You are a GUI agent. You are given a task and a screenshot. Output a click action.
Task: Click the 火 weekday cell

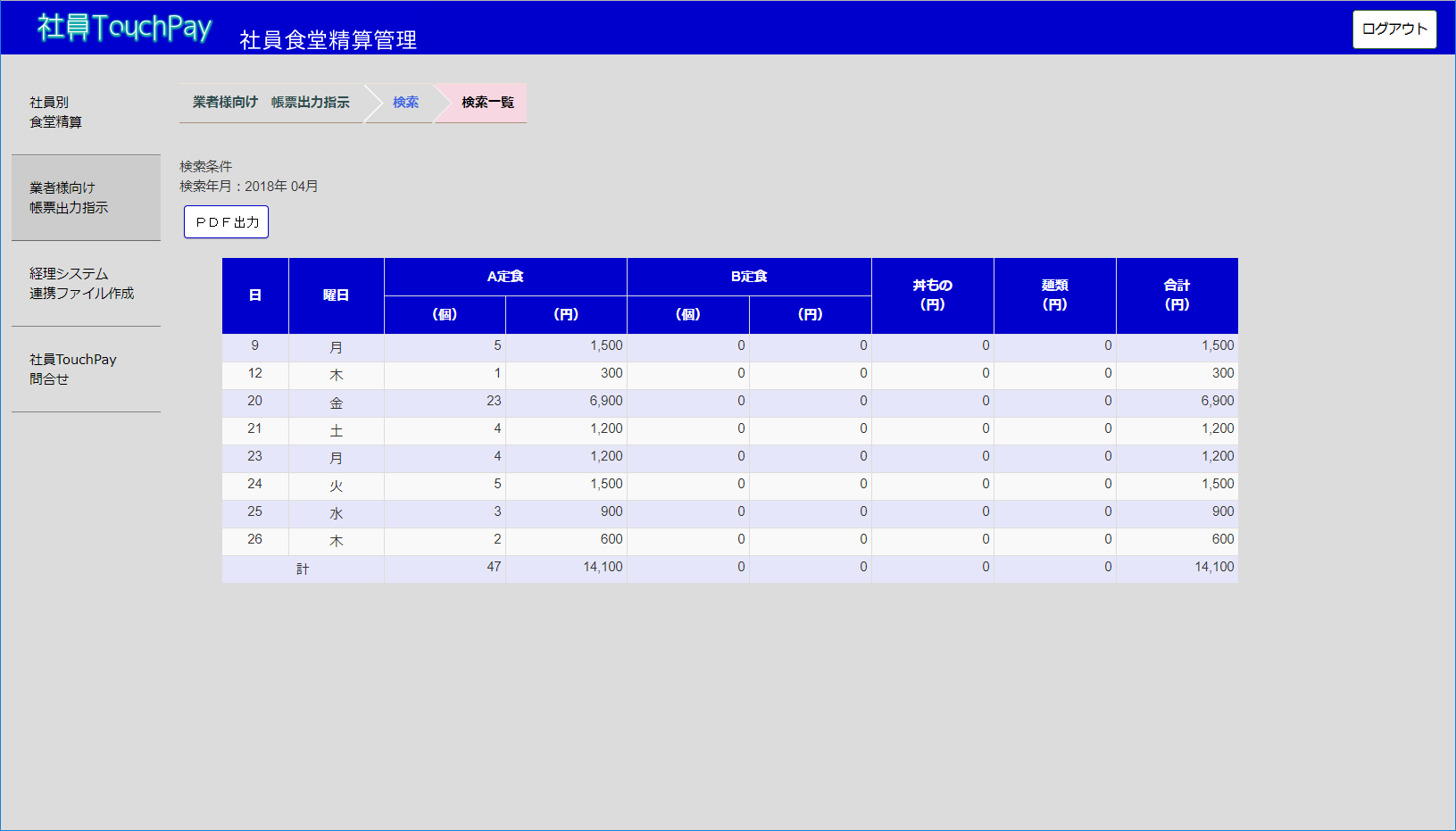click(x=337, y=486)
